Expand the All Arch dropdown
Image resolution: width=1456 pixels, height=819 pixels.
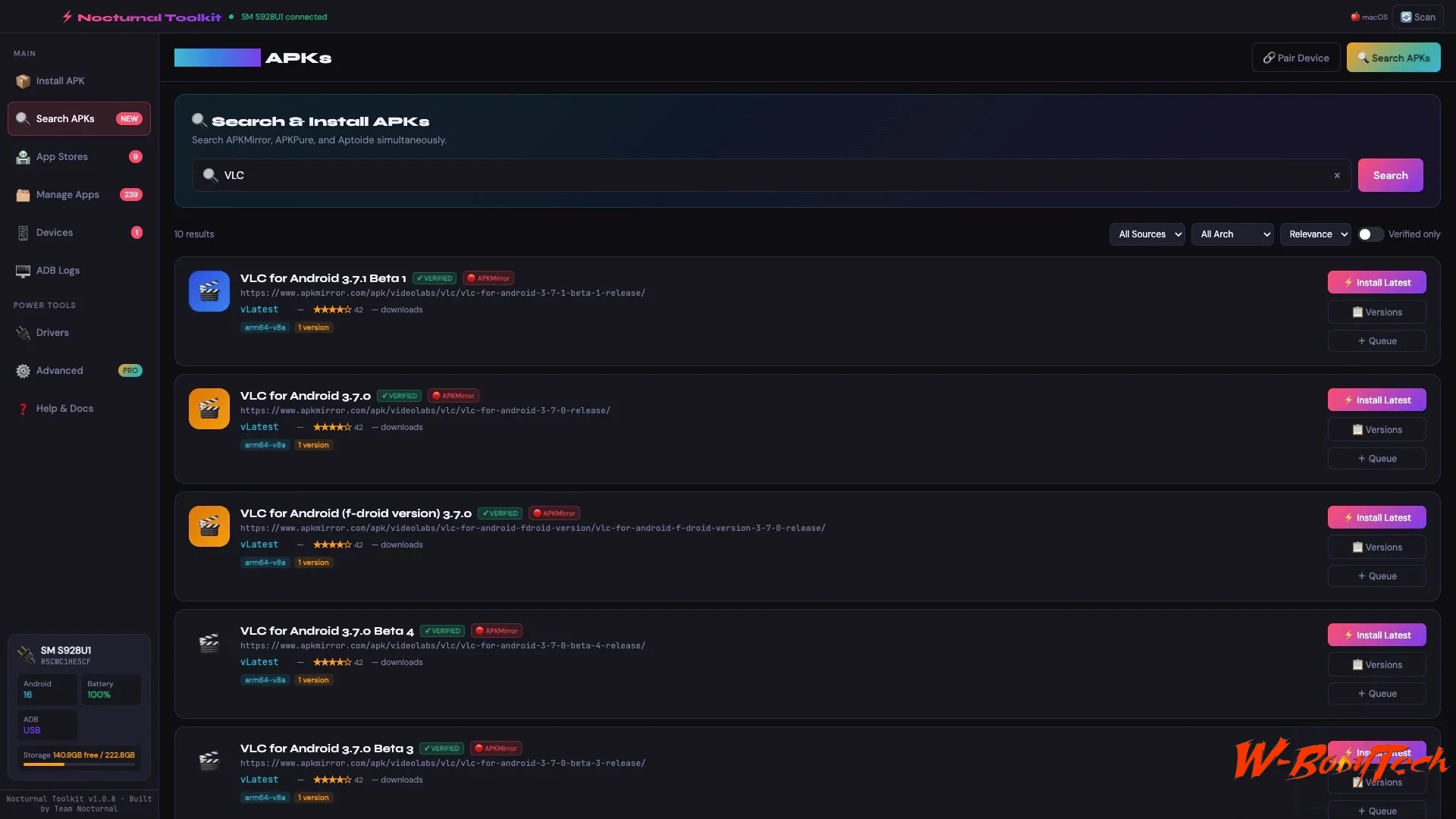click(x=1232, y=234)
